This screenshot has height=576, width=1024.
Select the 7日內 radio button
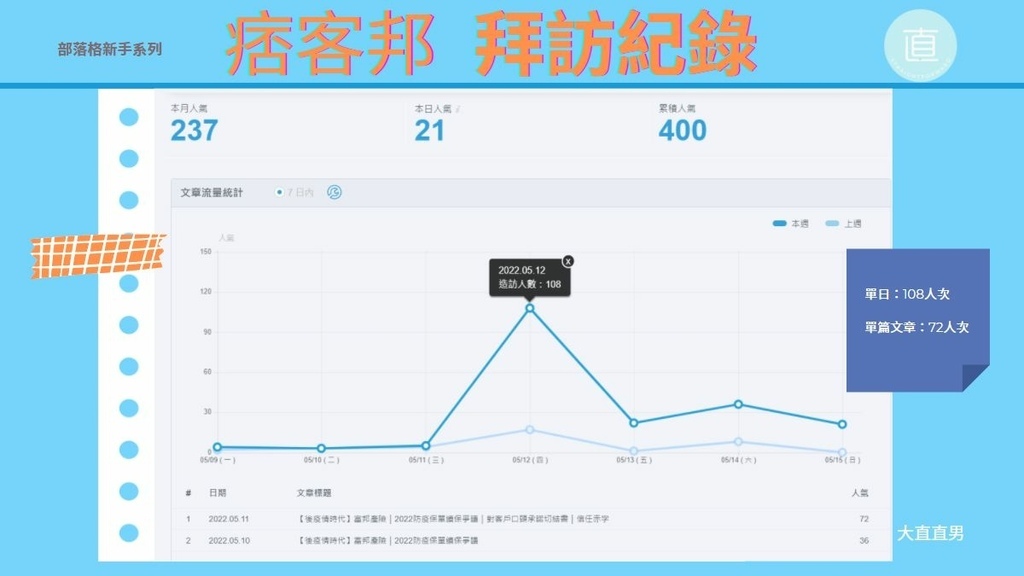point(279,192)
